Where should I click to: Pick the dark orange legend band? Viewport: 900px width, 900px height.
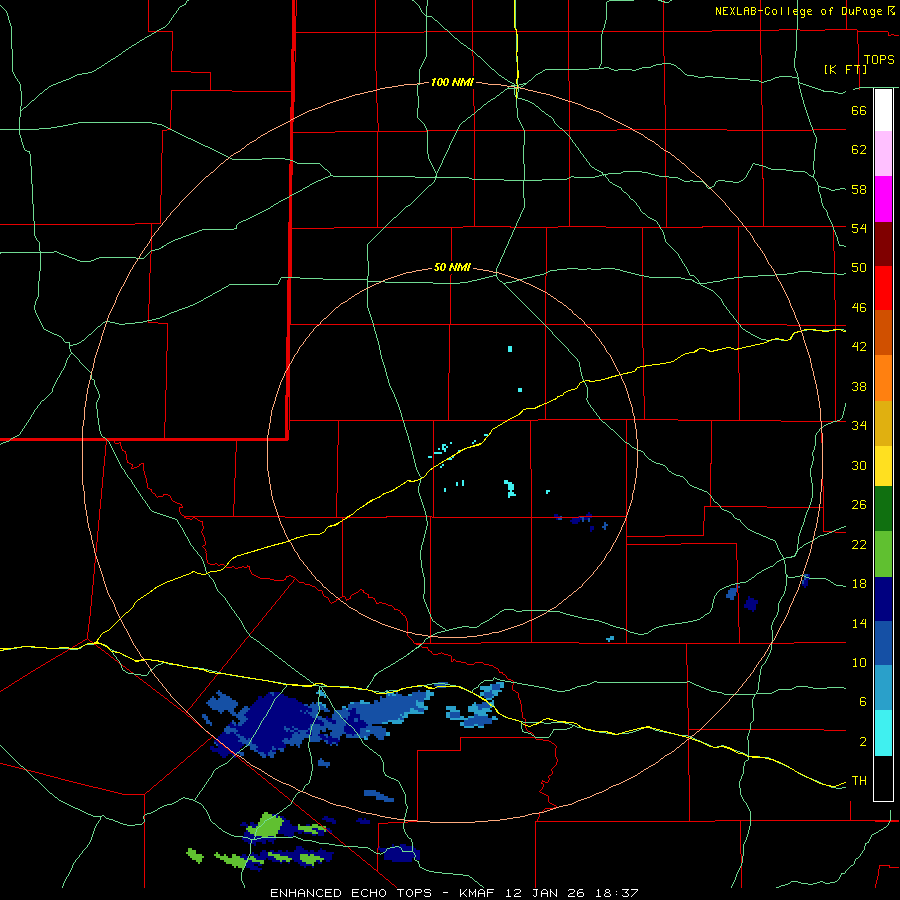883,332
